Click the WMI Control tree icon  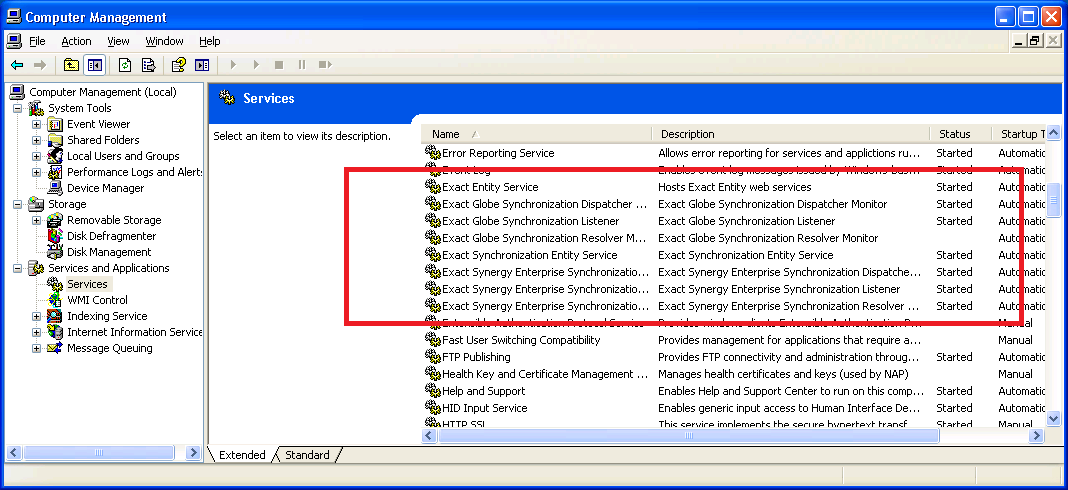coord(56,300)
